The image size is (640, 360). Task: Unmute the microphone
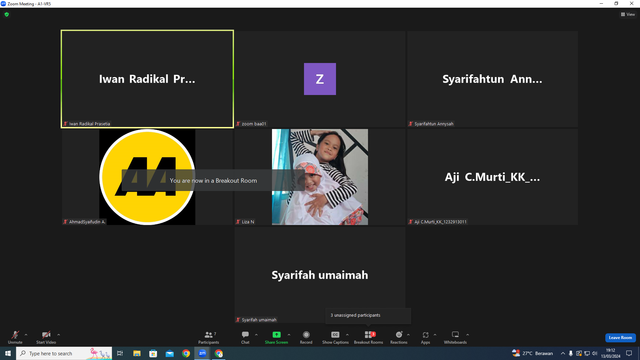coord(15,338)
